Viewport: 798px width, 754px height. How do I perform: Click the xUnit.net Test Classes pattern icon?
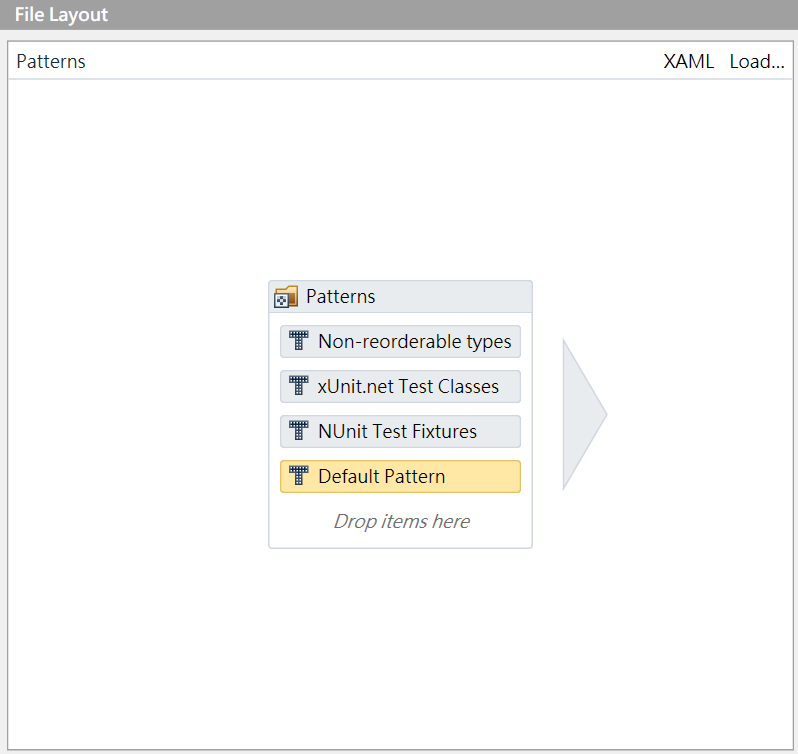pos(298,386)
